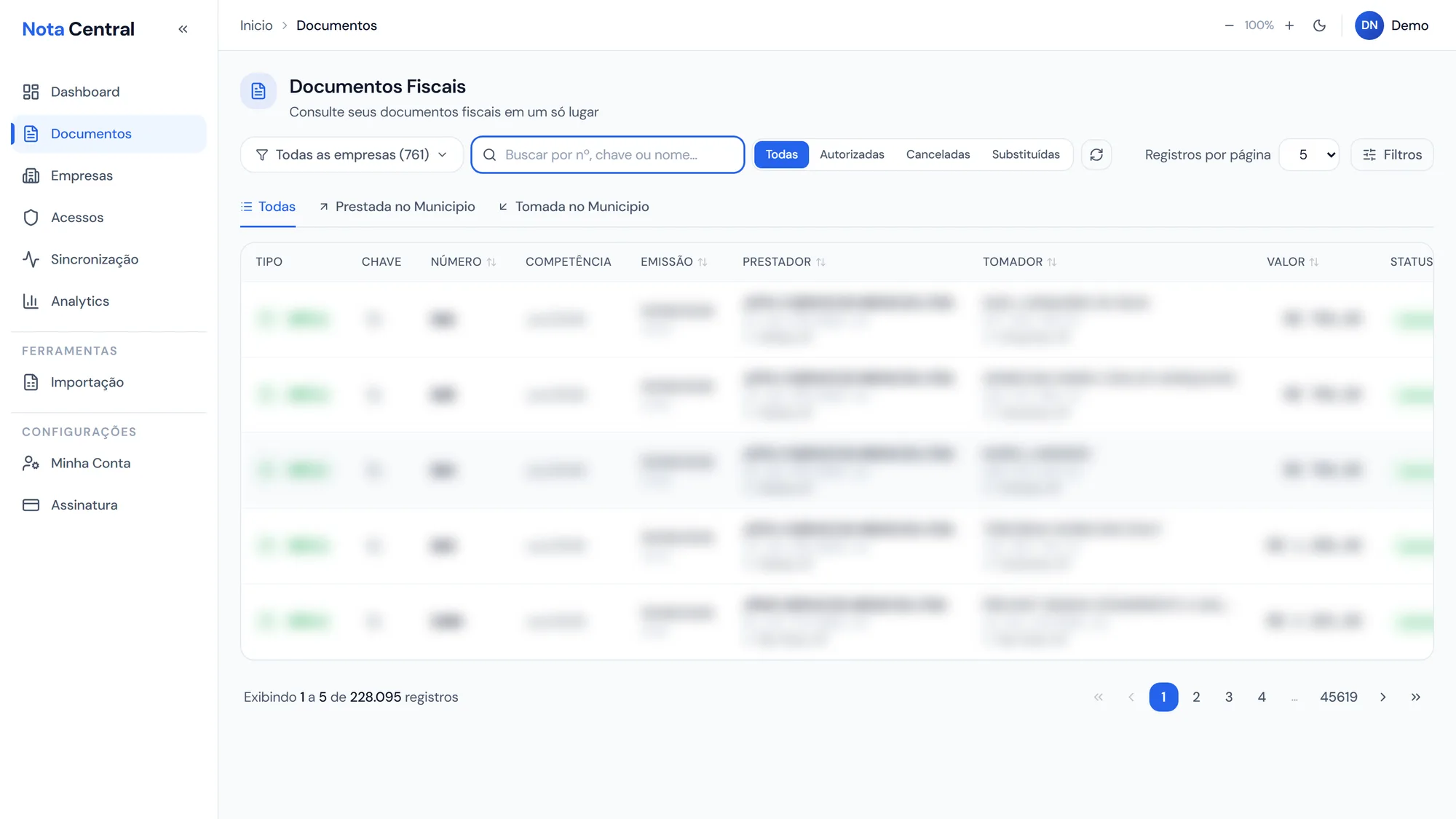Screen dimensions: 1456x819
Task: Click the Sincronização pulse icon
Action: point(31,259)
